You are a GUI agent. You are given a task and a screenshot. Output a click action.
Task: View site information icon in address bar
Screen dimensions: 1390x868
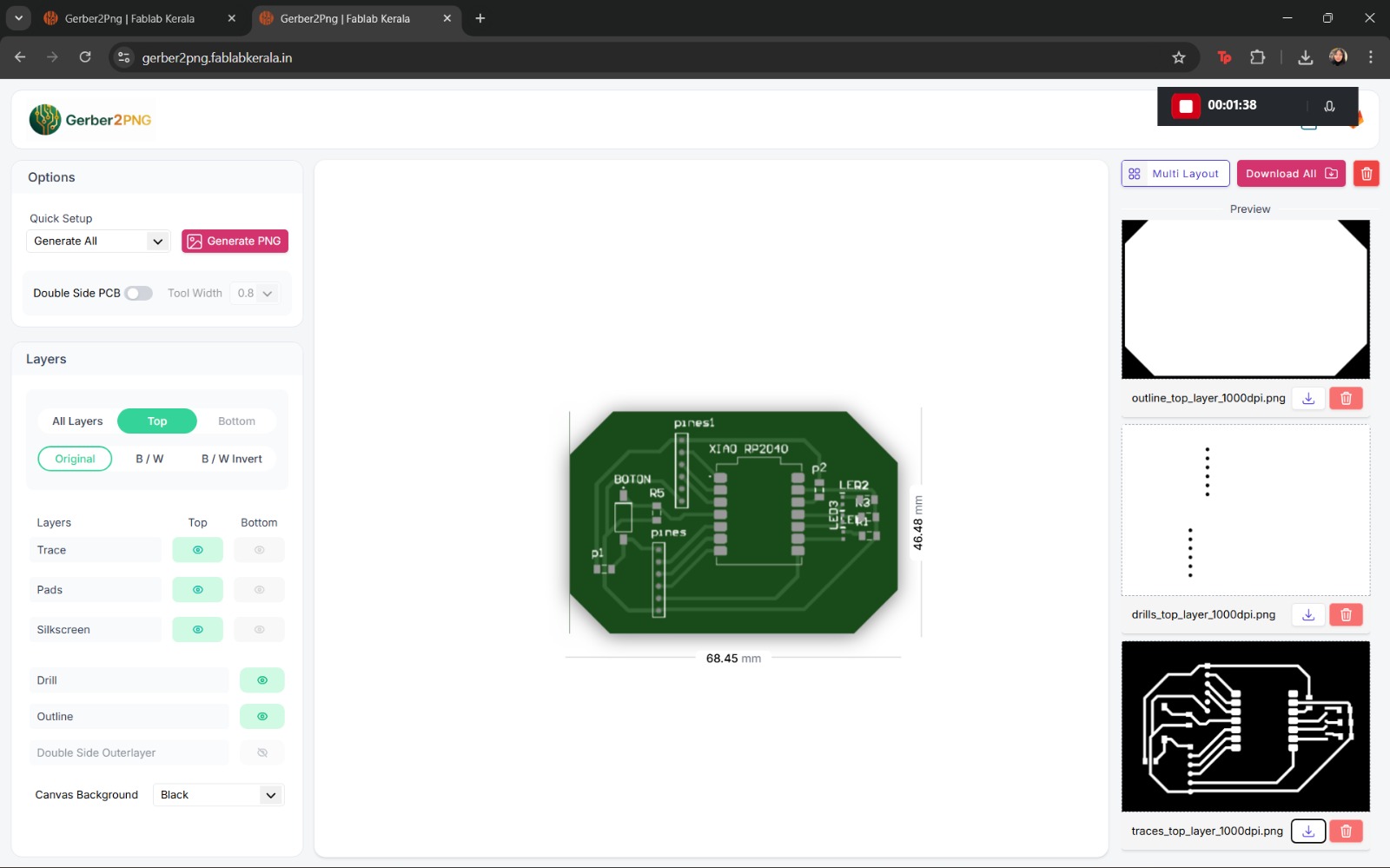point(124,57)
